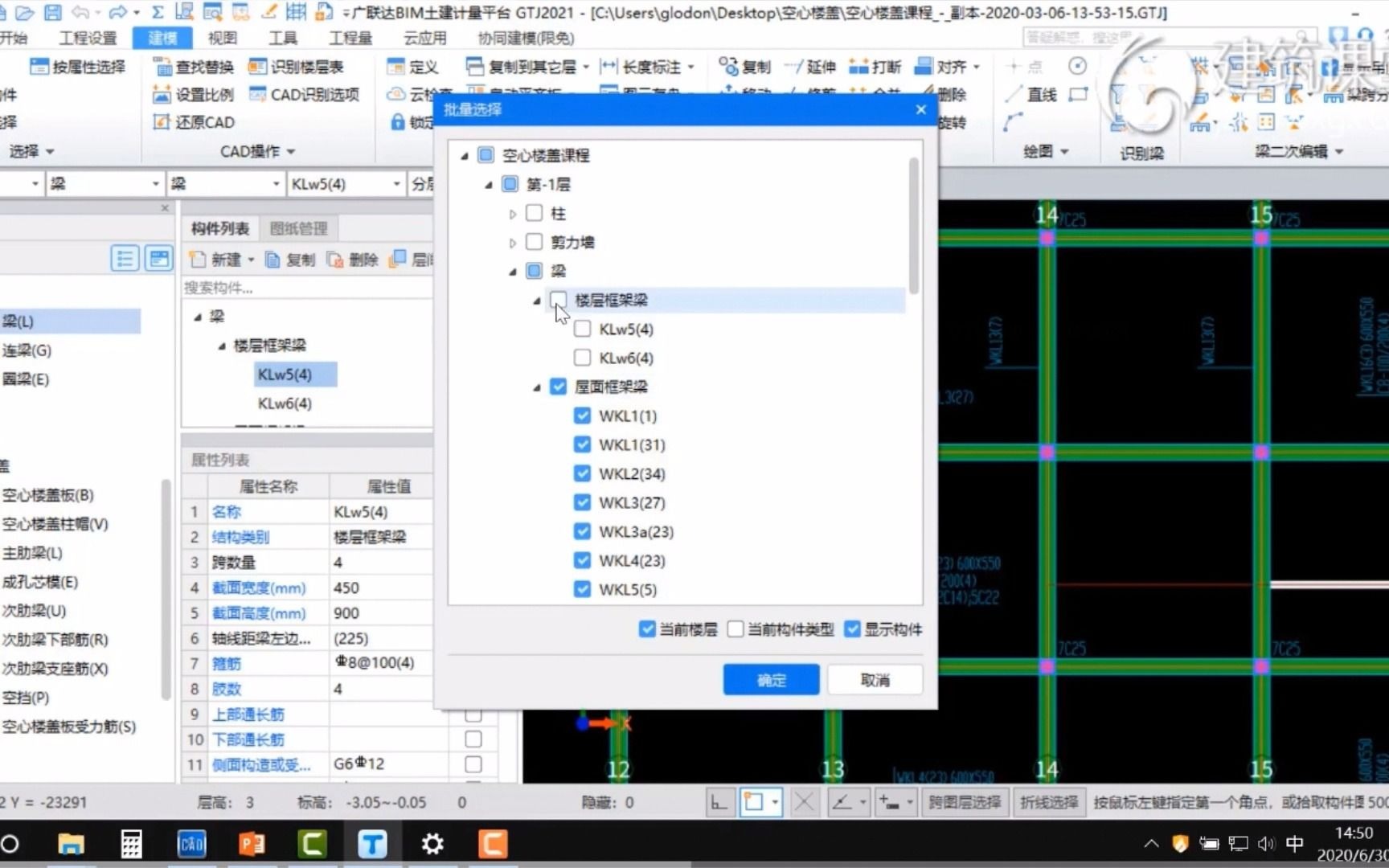
Task: Open the 工程设置 ribbon tab
Action: coord(88,38)
